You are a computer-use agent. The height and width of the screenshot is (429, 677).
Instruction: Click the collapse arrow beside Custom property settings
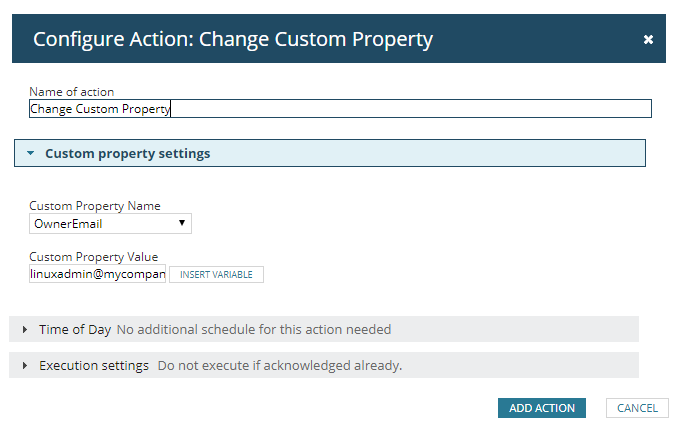coord(31,153)
